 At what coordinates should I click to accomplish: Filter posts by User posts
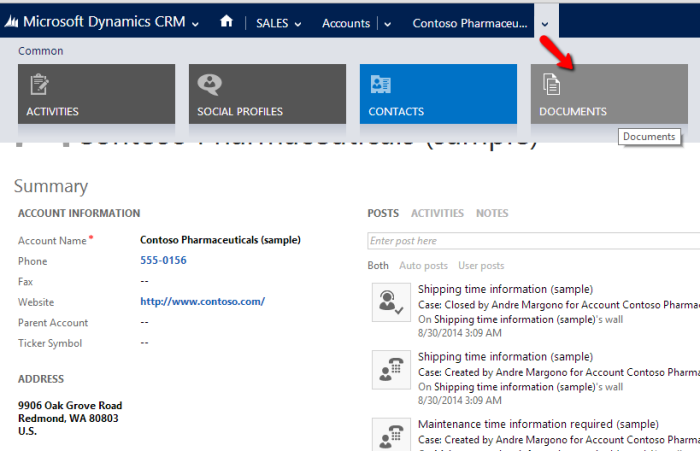[479, 266]
